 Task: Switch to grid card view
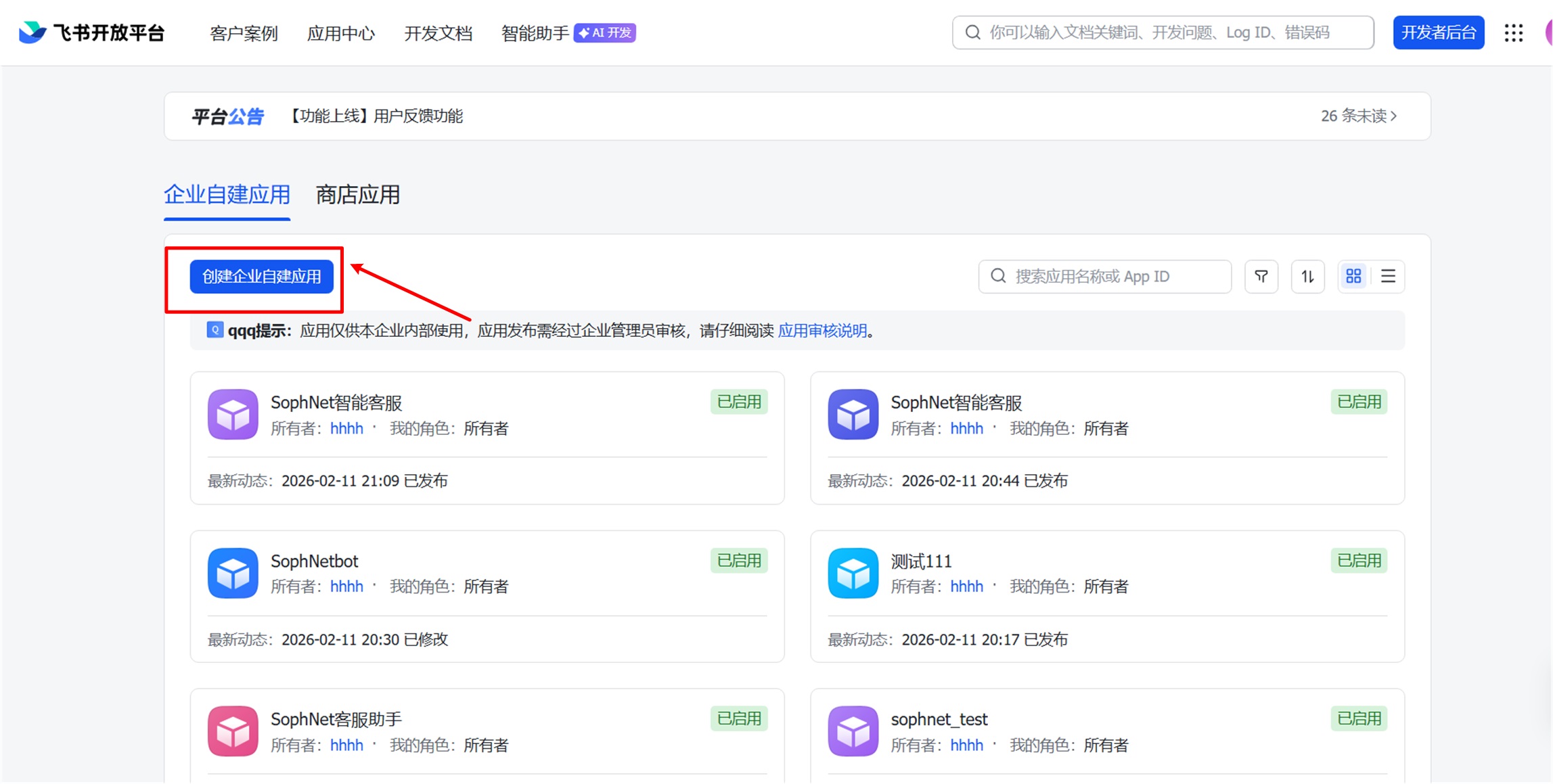click(x=1353, y=276)
